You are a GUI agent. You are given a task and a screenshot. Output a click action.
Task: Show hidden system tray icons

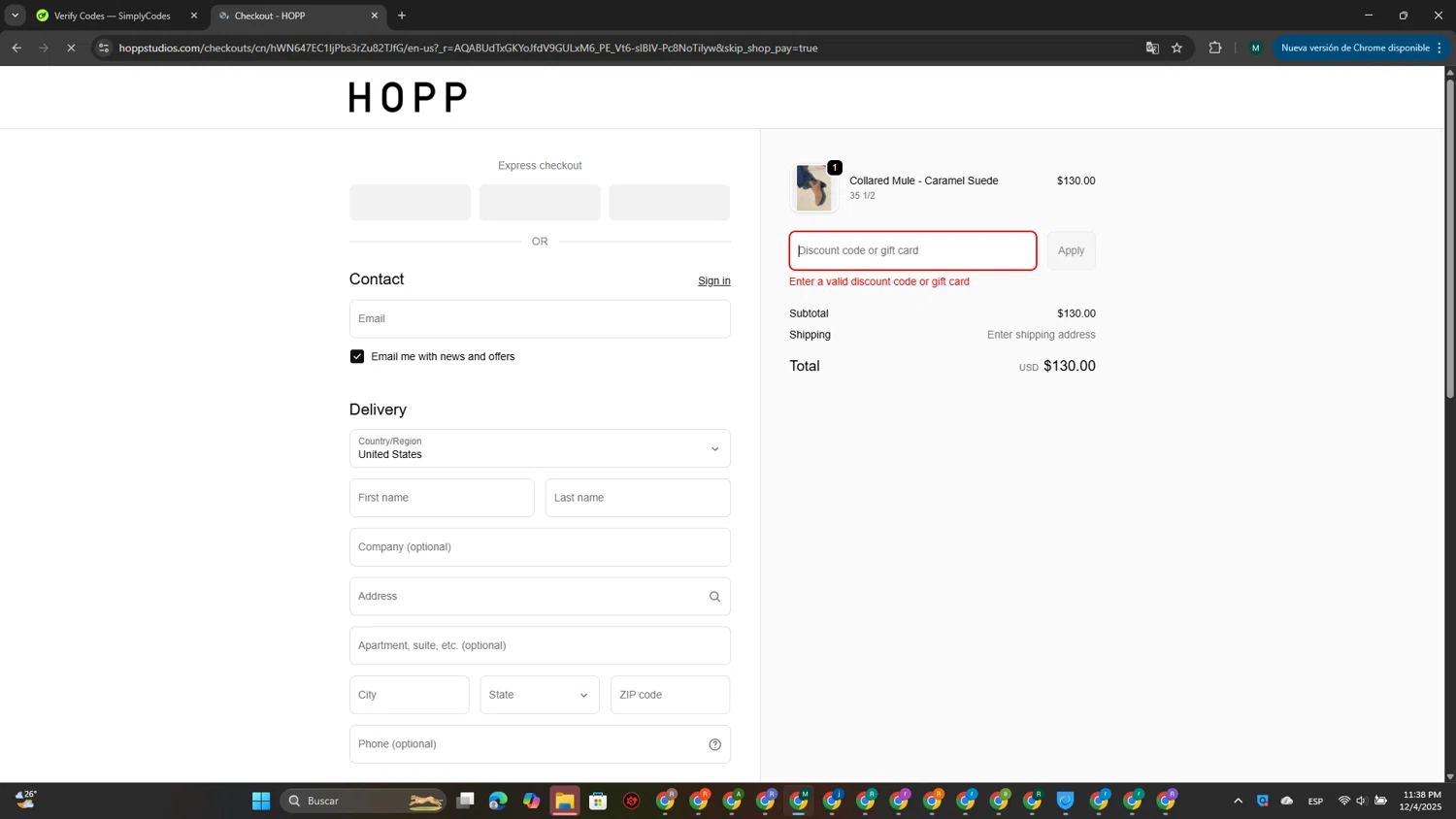[x=1238, y=801]
